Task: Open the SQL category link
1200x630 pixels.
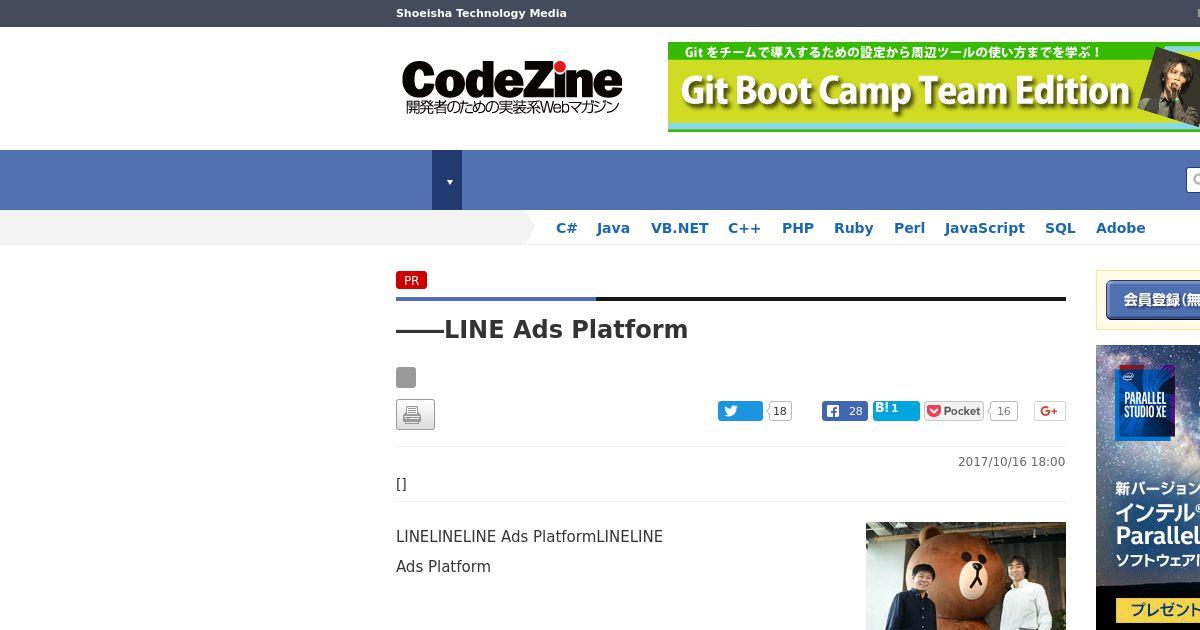Action: coord(1060,228)
